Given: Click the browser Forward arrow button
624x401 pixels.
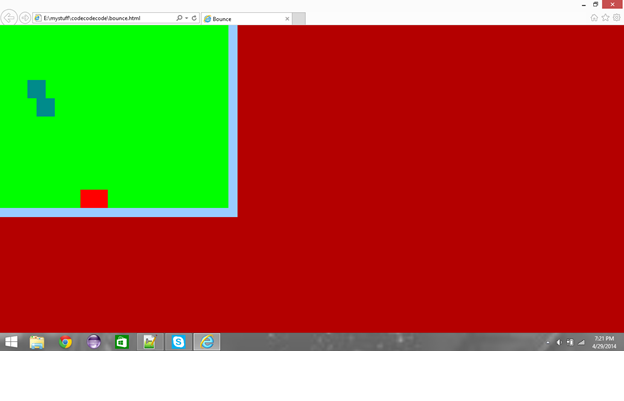Looking at the screenshot, I should [25, 18].
